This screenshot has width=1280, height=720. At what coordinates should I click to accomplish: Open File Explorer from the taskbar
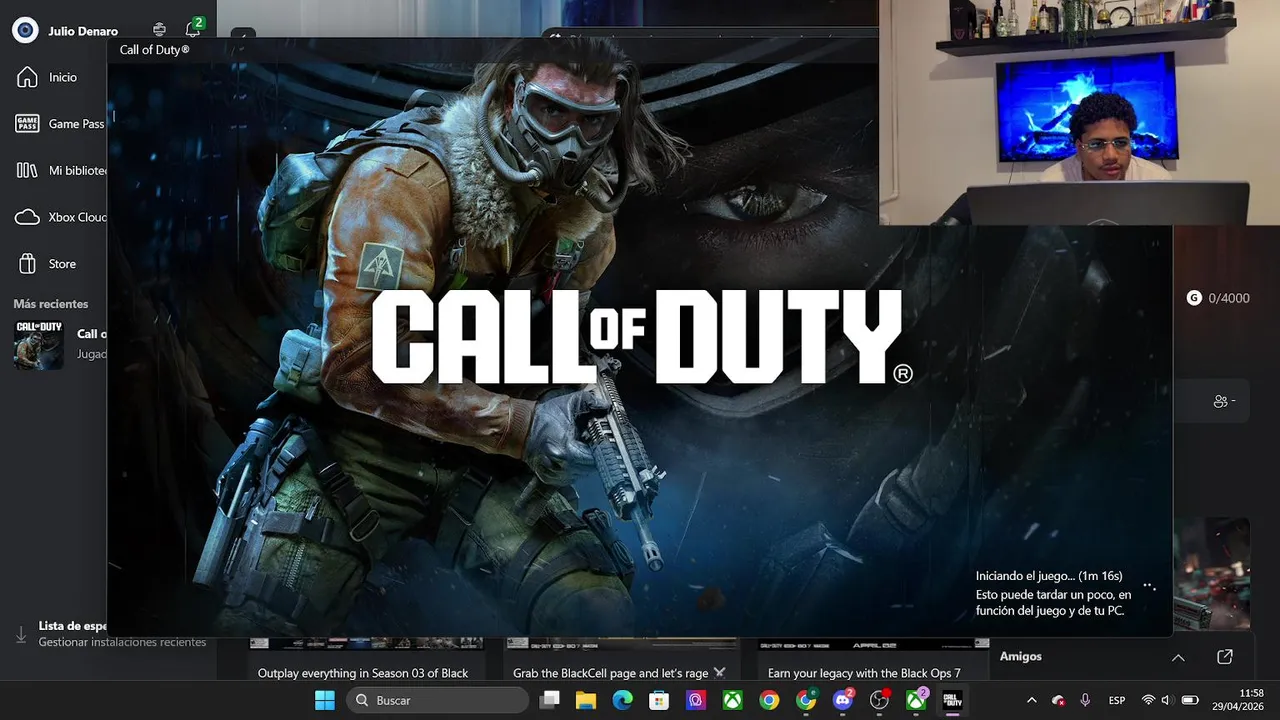click(x=586, y=700)
